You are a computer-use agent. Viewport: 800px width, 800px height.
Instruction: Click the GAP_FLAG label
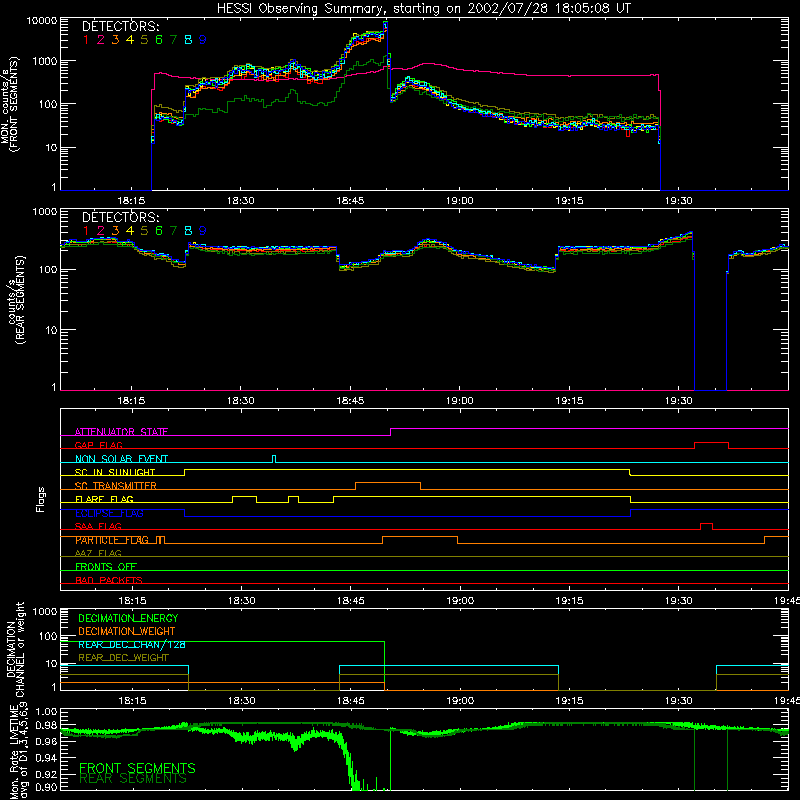[x=98, y=445]
